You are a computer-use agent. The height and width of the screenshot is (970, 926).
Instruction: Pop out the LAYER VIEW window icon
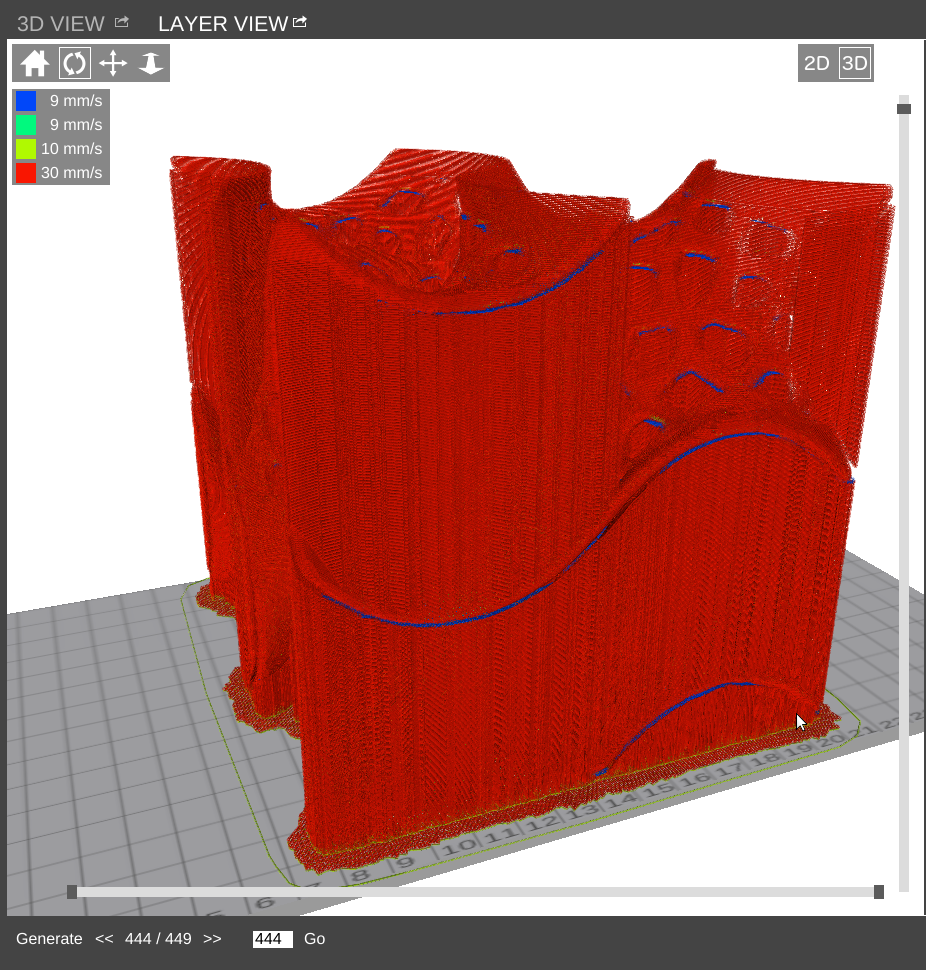[300, 22]
